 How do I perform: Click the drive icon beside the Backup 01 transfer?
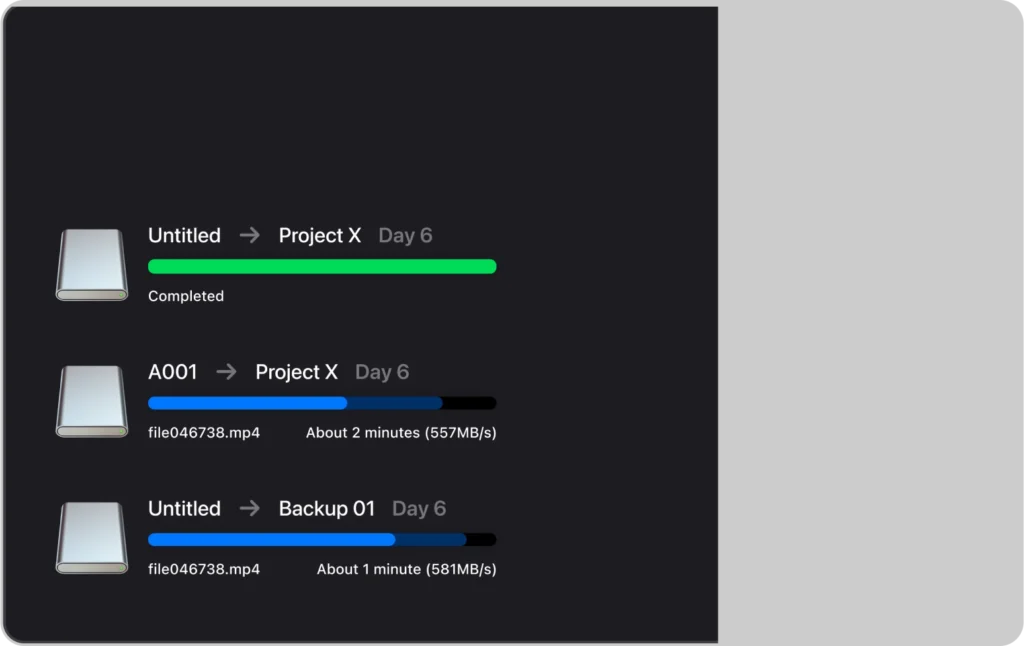click(x=92, y=538)
